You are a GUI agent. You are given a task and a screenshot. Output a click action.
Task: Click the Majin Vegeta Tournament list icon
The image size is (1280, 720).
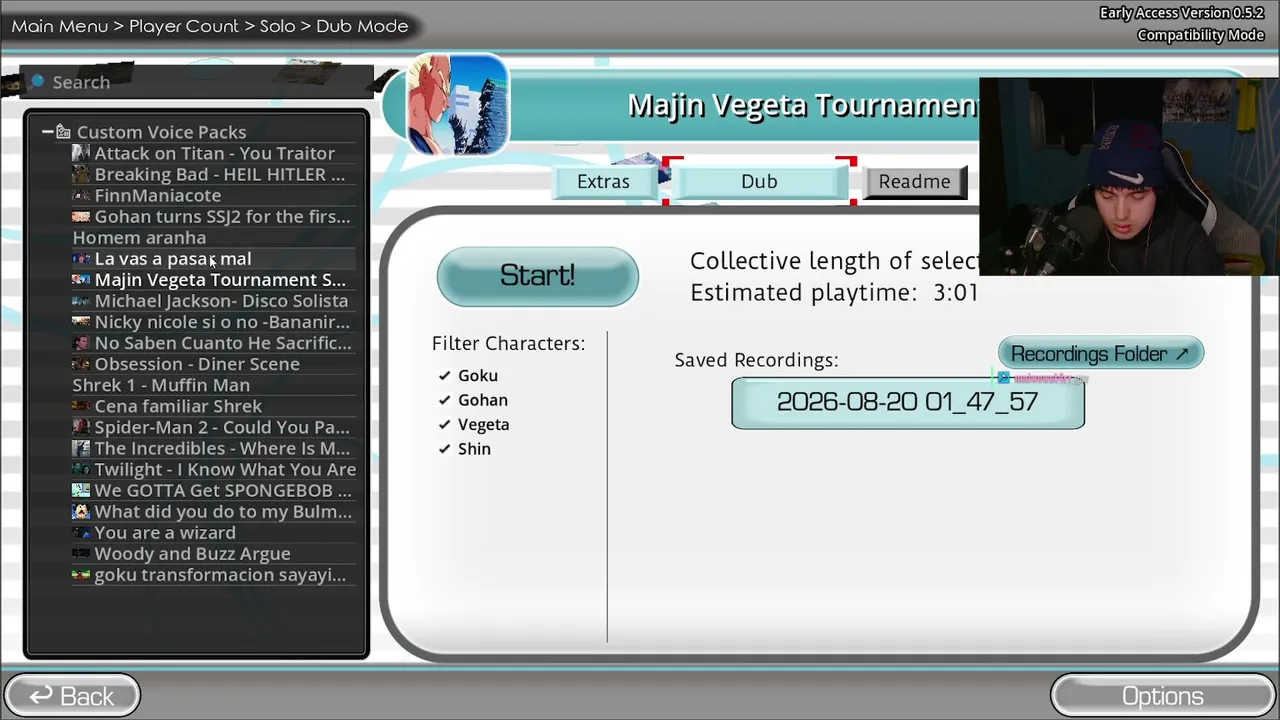81,279
